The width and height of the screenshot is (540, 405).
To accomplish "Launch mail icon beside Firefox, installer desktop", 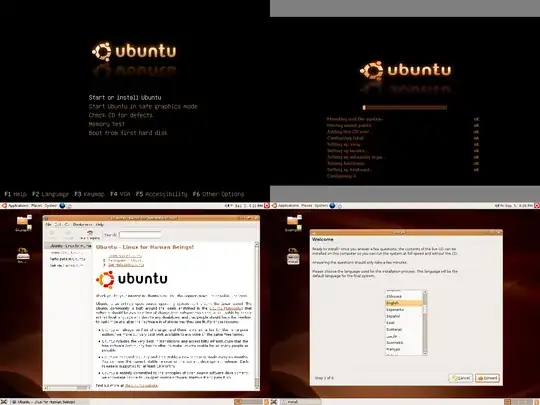I will [339, 206].
